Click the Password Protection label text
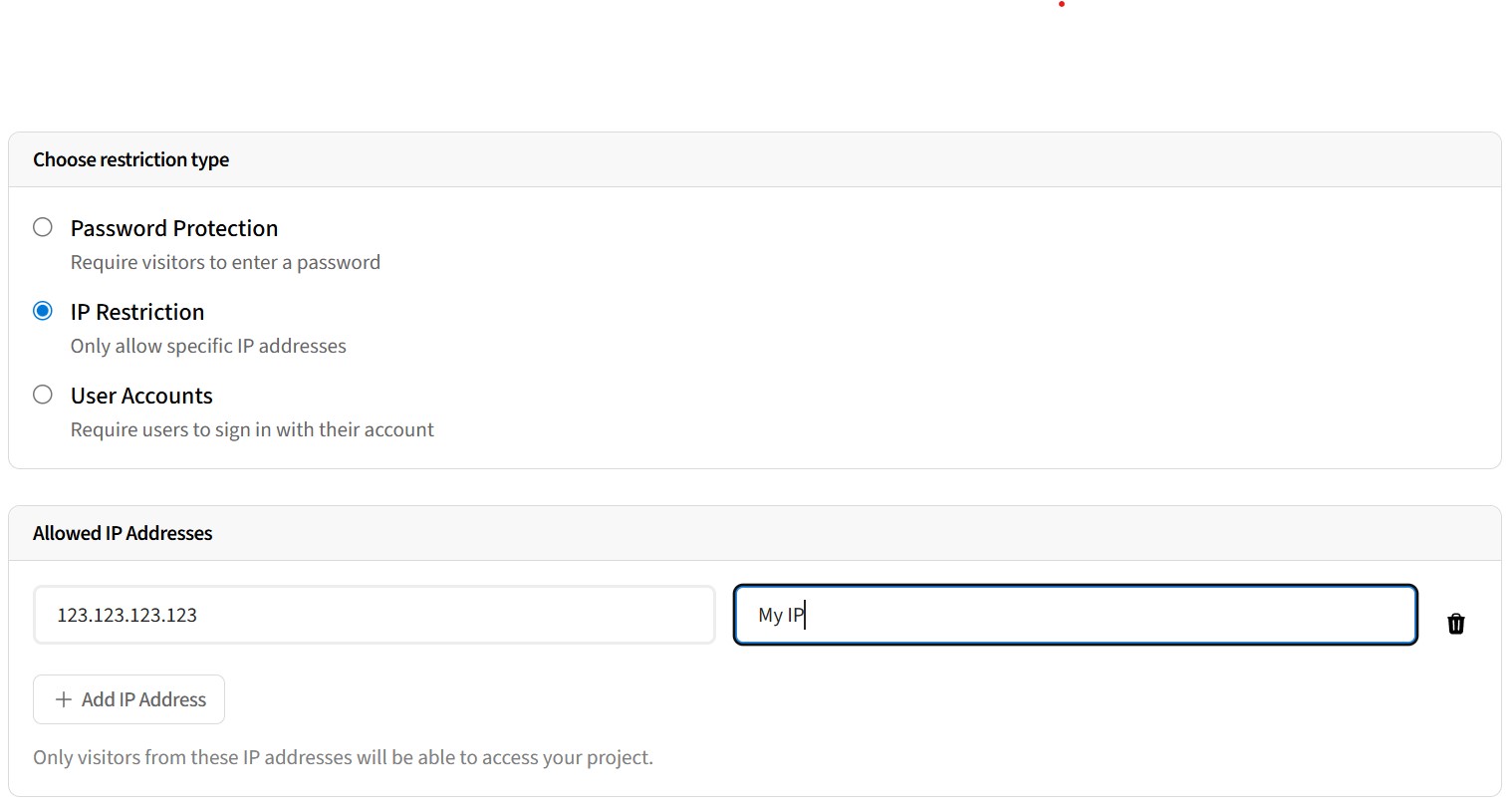Viewport: 1512px width, 807px height. point(173,228)
